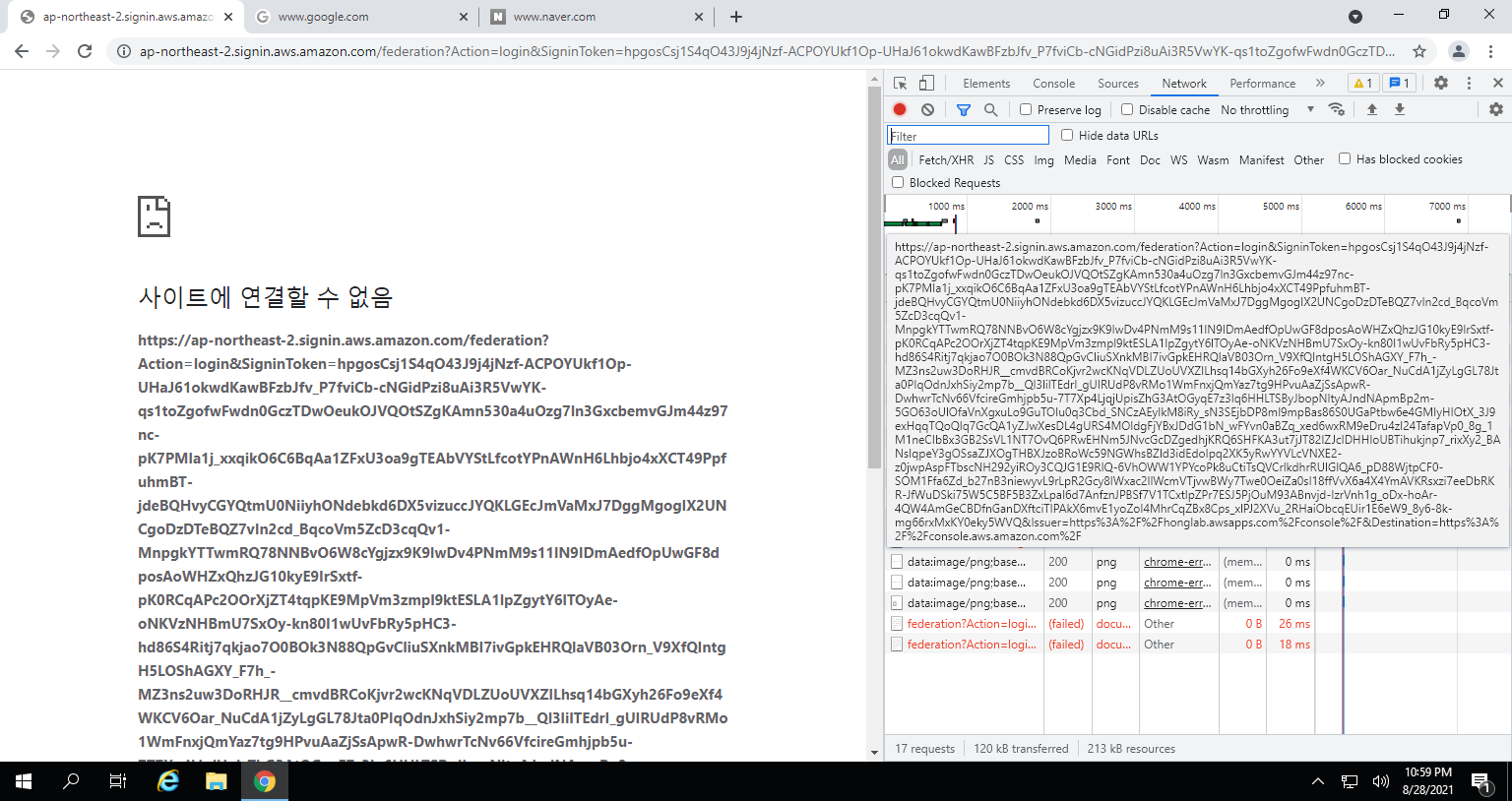Viewport: 1512px width, 801px height.
Task: Open network search with the magnifier icon
Action: pos(991,109)
